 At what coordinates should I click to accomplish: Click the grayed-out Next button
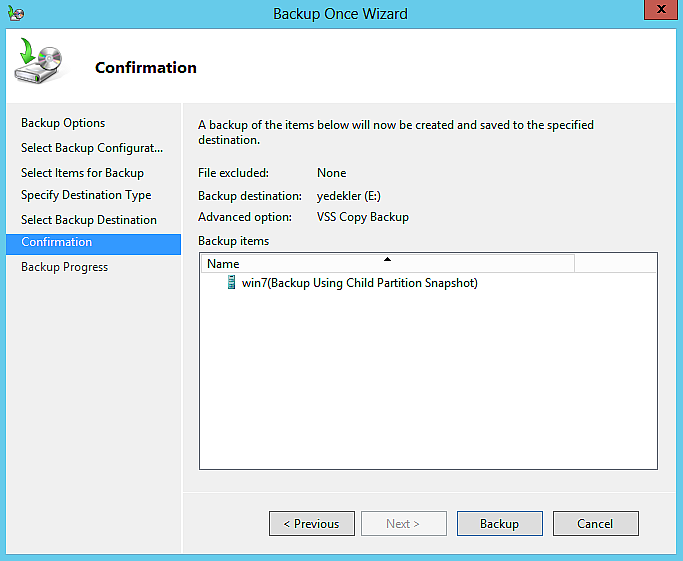404,523
